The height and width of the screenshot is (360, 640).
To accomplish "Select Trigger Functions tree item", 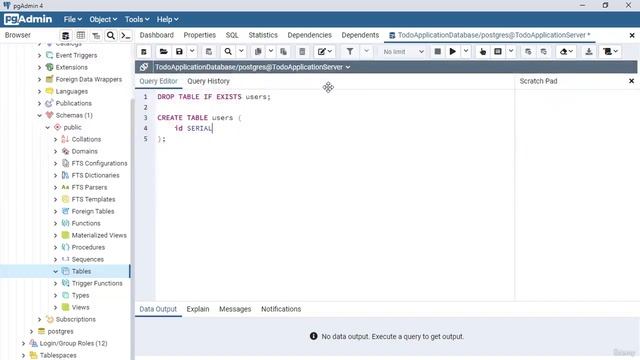I will (97, 283).
